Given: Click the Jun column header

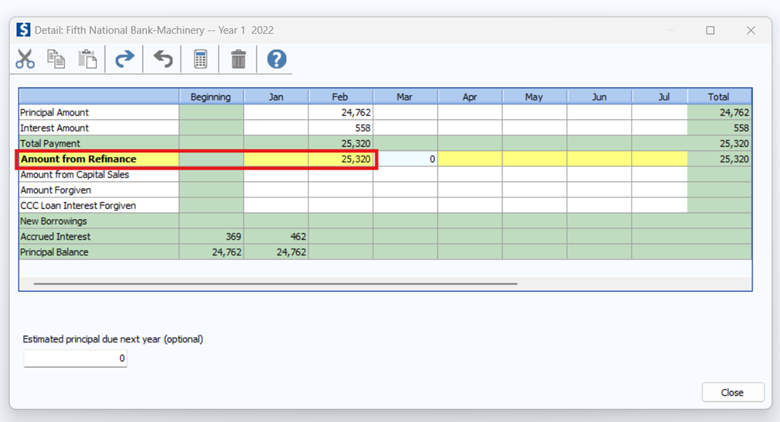Looking at the screenshot, I should [599, 97].
